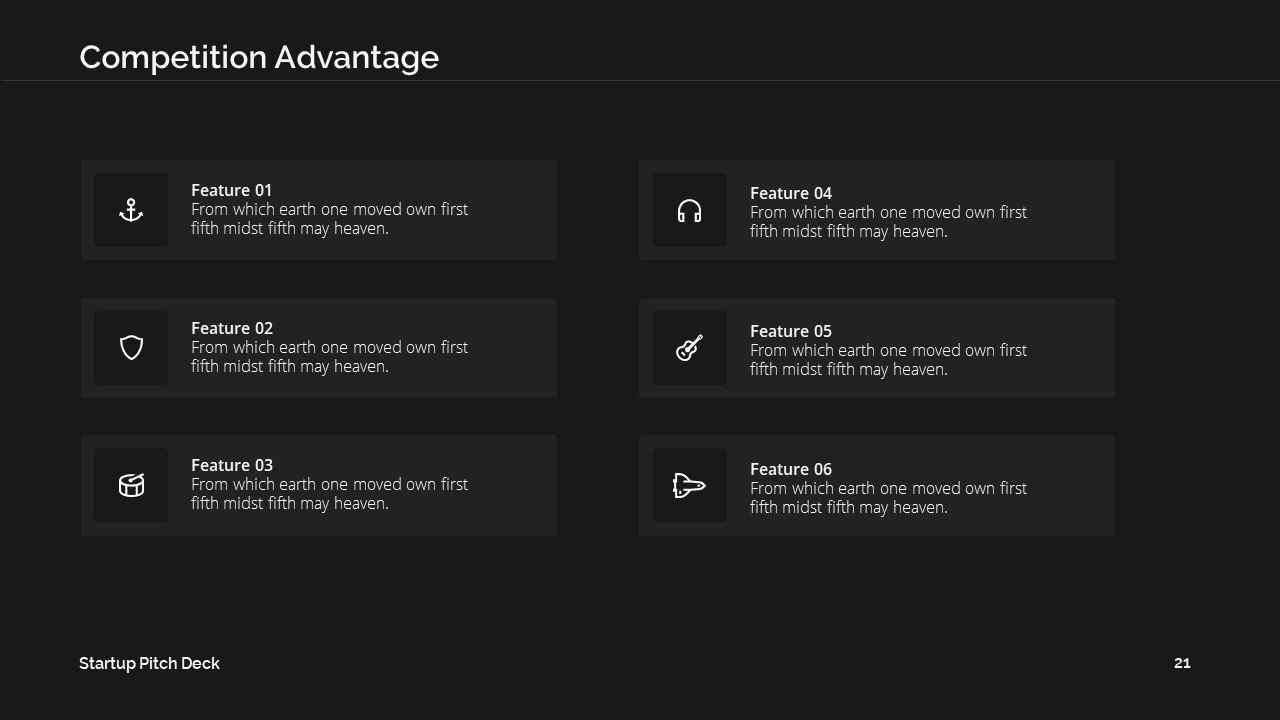Viewport: 1280px width, 720px height.
Task: Click the guitar icon beside Feature 05
Action: tap(690, 348)
